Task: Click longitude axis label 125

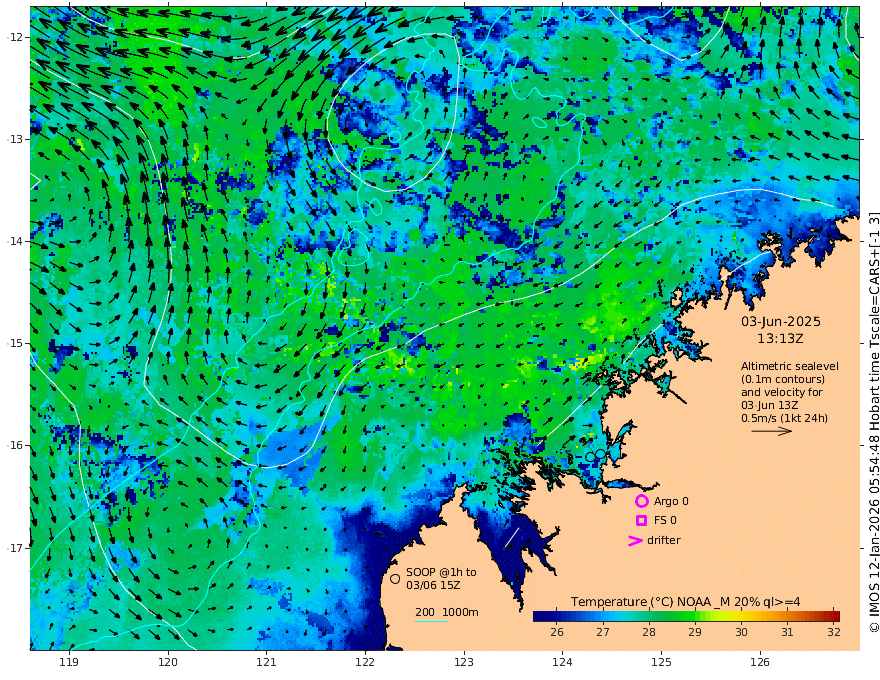Action: point(661,662)
